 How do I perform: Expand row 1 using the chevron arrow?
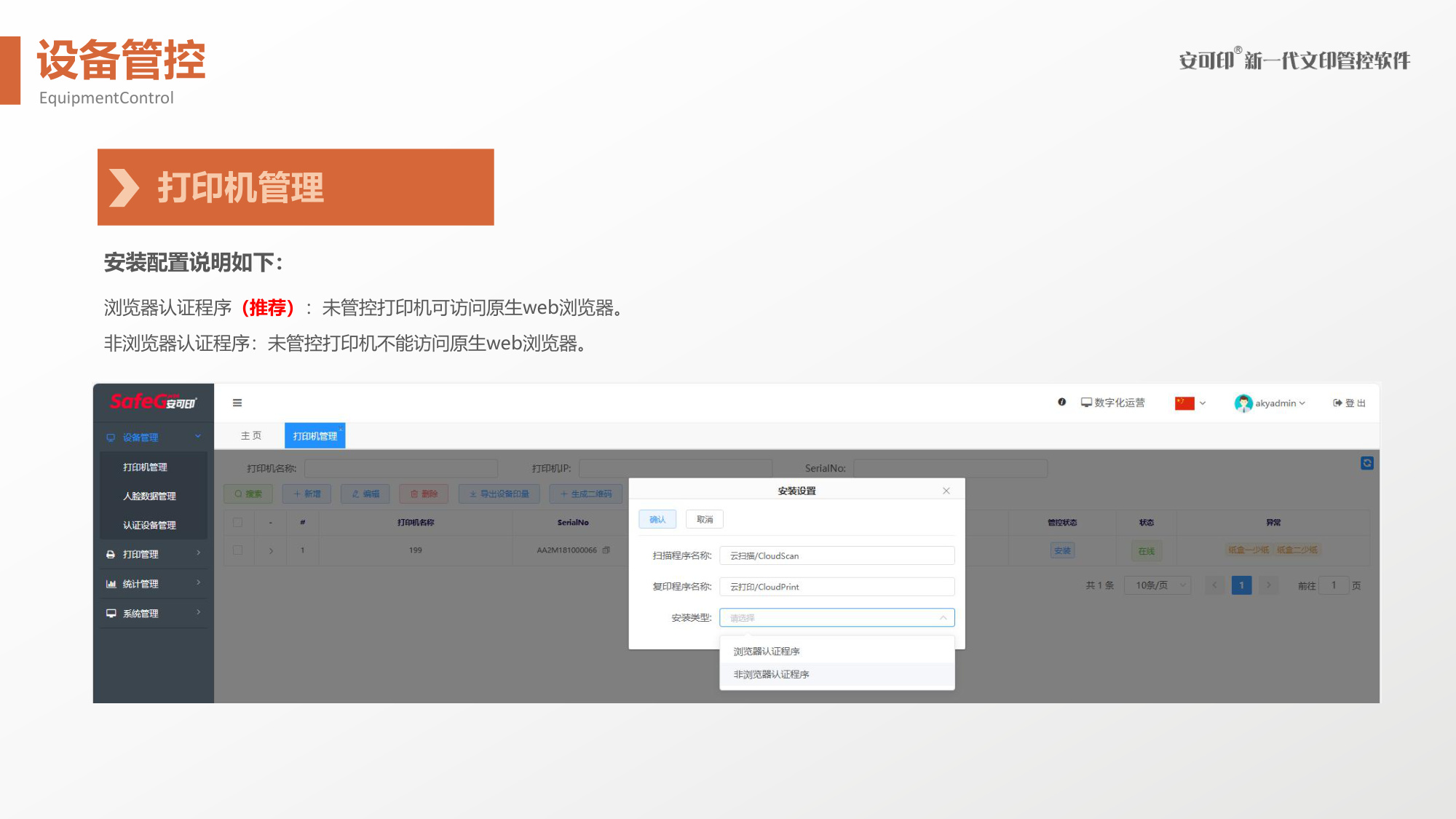coord(272,550)
